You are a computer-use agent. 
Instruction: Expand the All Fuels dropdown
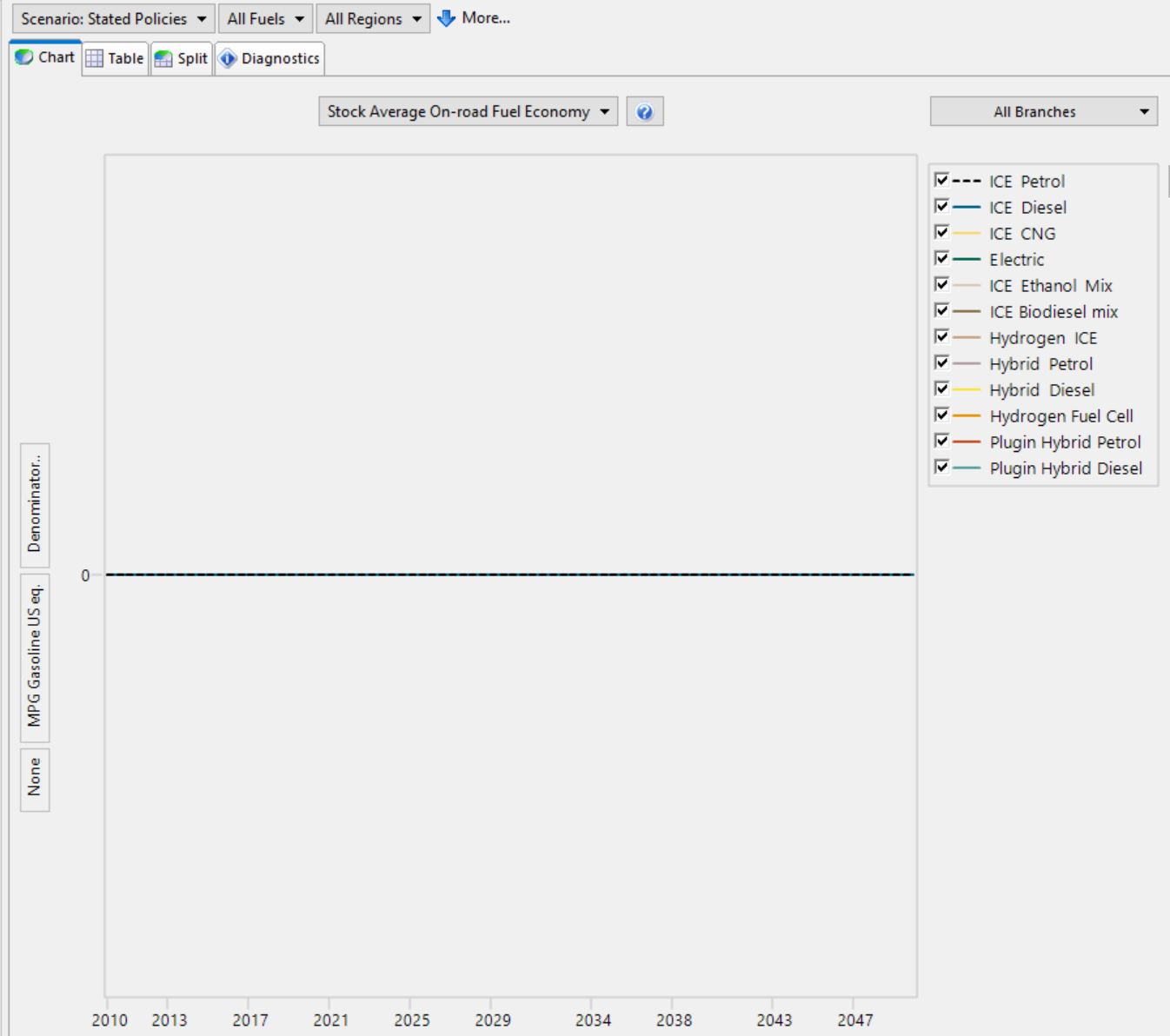point(265,19)
